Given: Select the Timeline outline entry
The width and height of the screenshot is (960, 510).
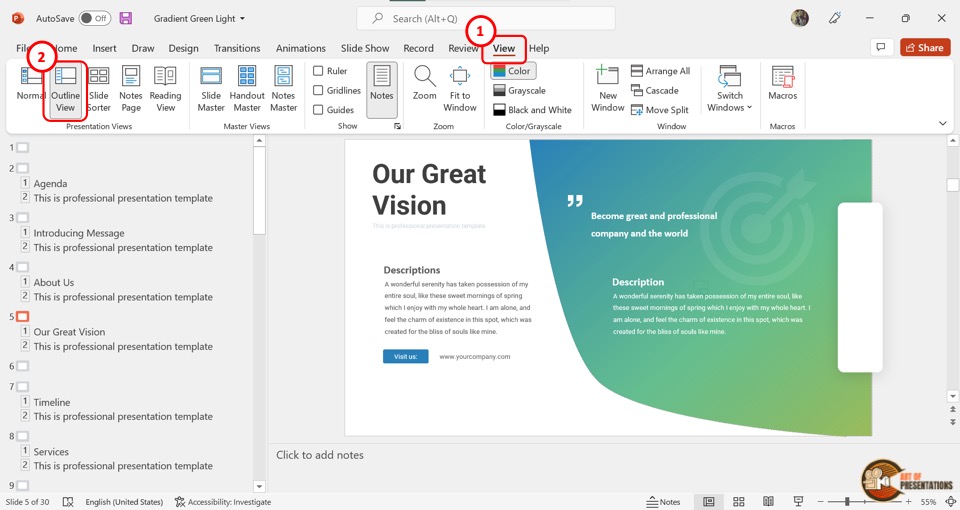Looking at the screenshot, I should tap(52, 402).
